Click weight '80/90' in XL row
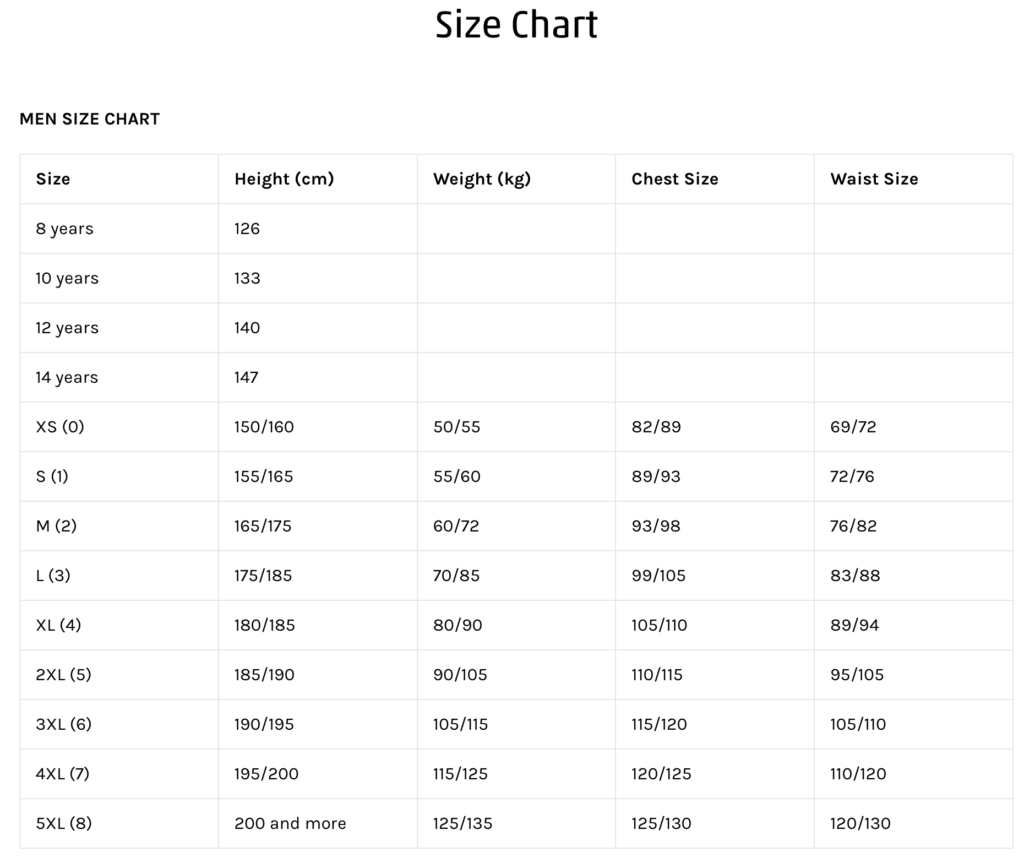 457,626
